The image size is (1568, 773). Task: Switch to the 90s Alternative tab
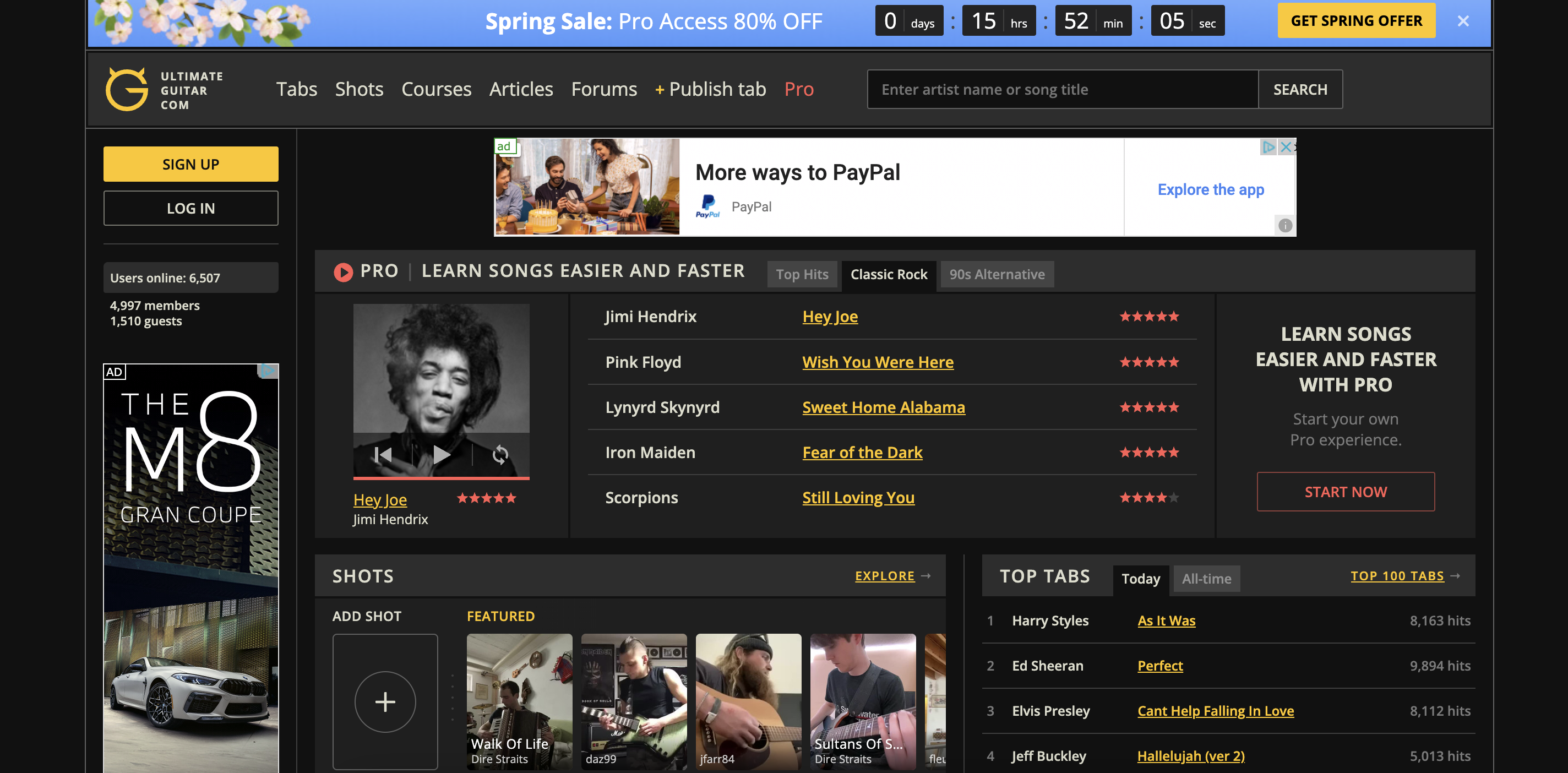997,275
